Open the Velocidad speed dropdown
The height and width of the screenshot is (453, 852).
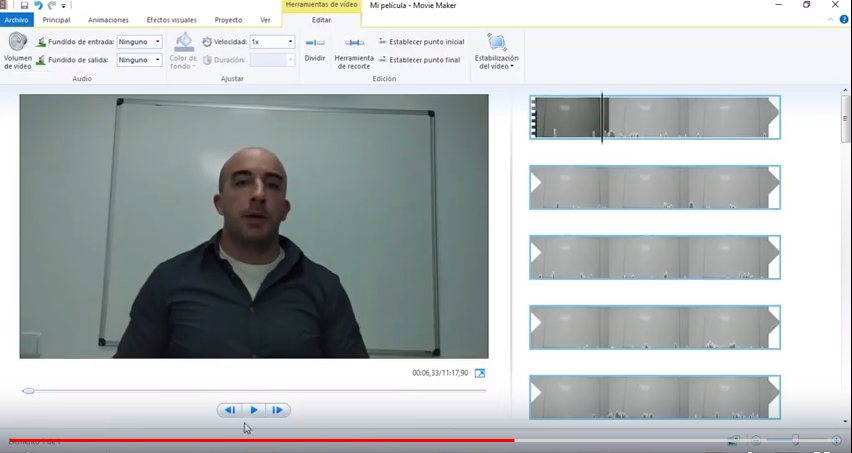point(290,42)
